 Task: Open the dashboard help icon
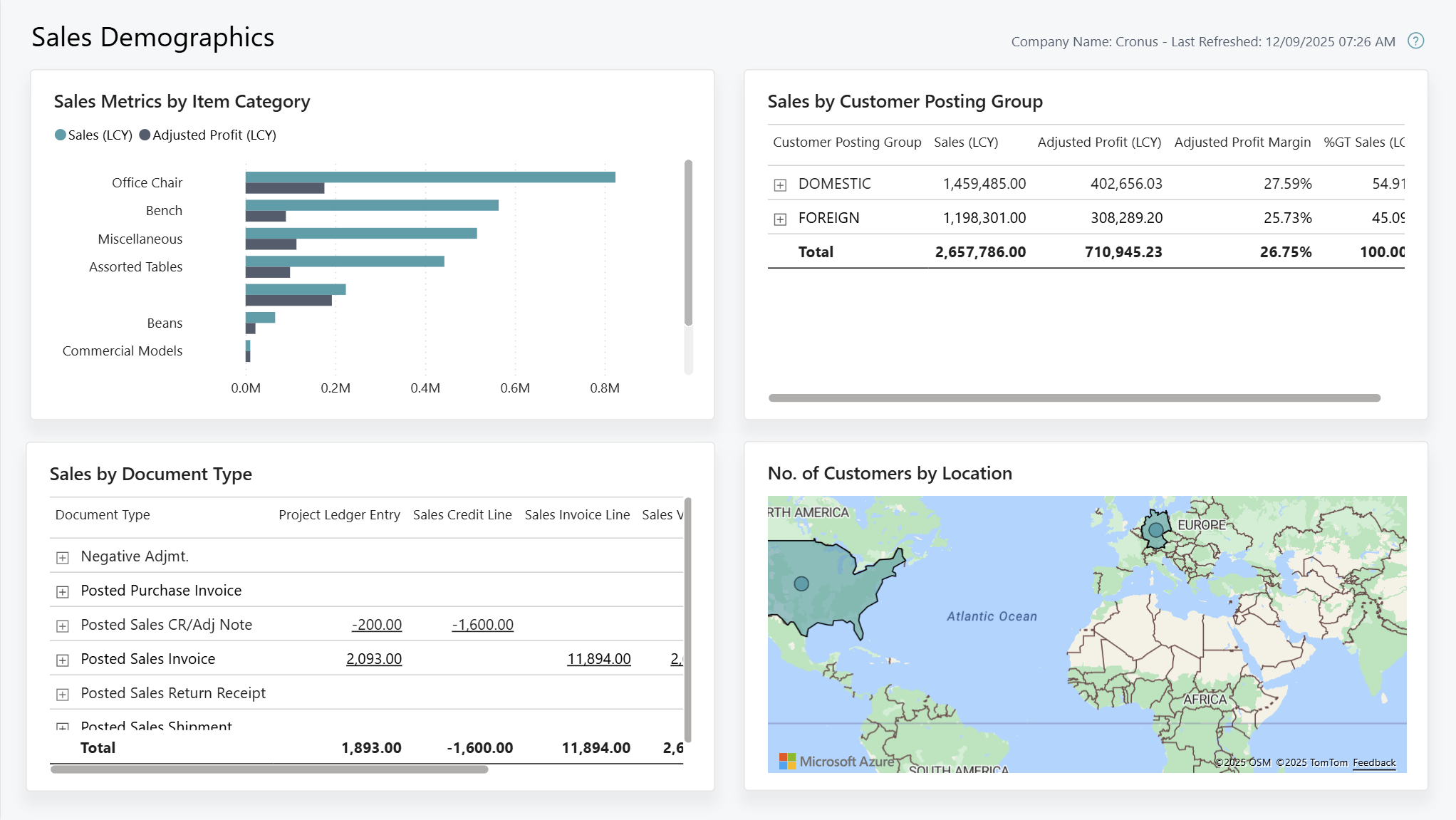click(x=1415, y=41)
